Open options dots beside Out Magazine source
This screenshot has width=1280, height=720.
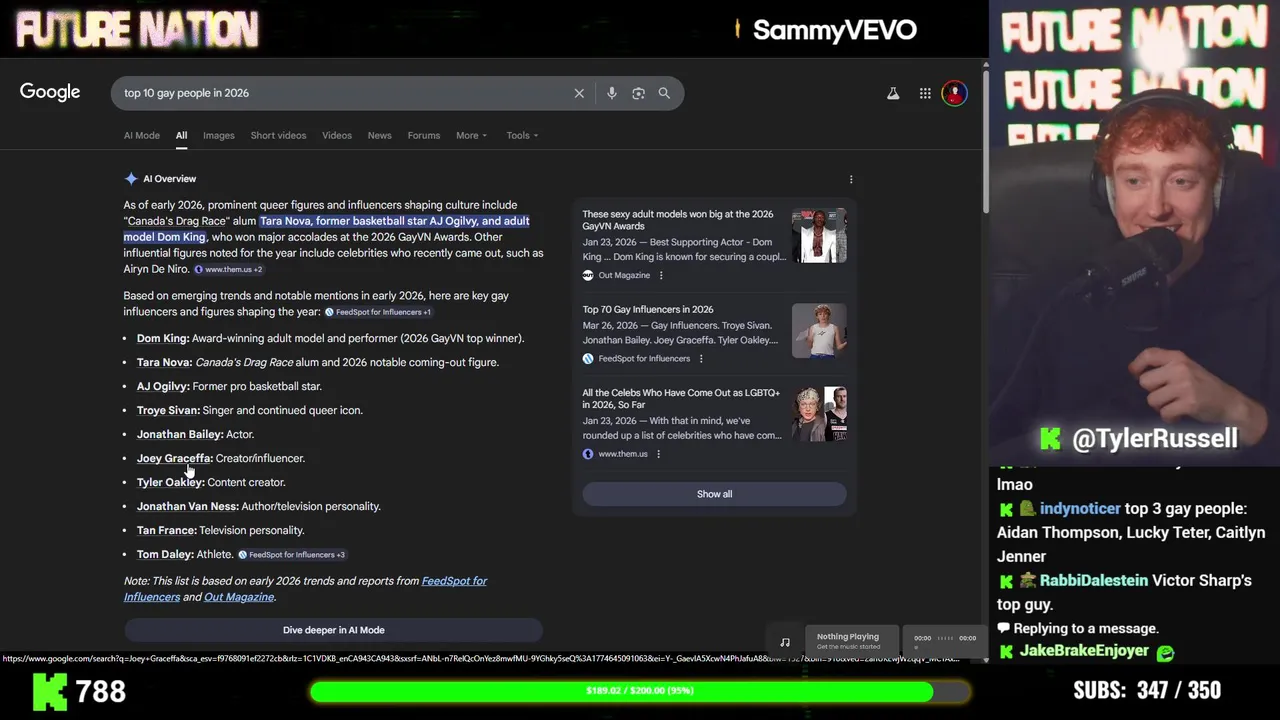(x=661, y=275)
